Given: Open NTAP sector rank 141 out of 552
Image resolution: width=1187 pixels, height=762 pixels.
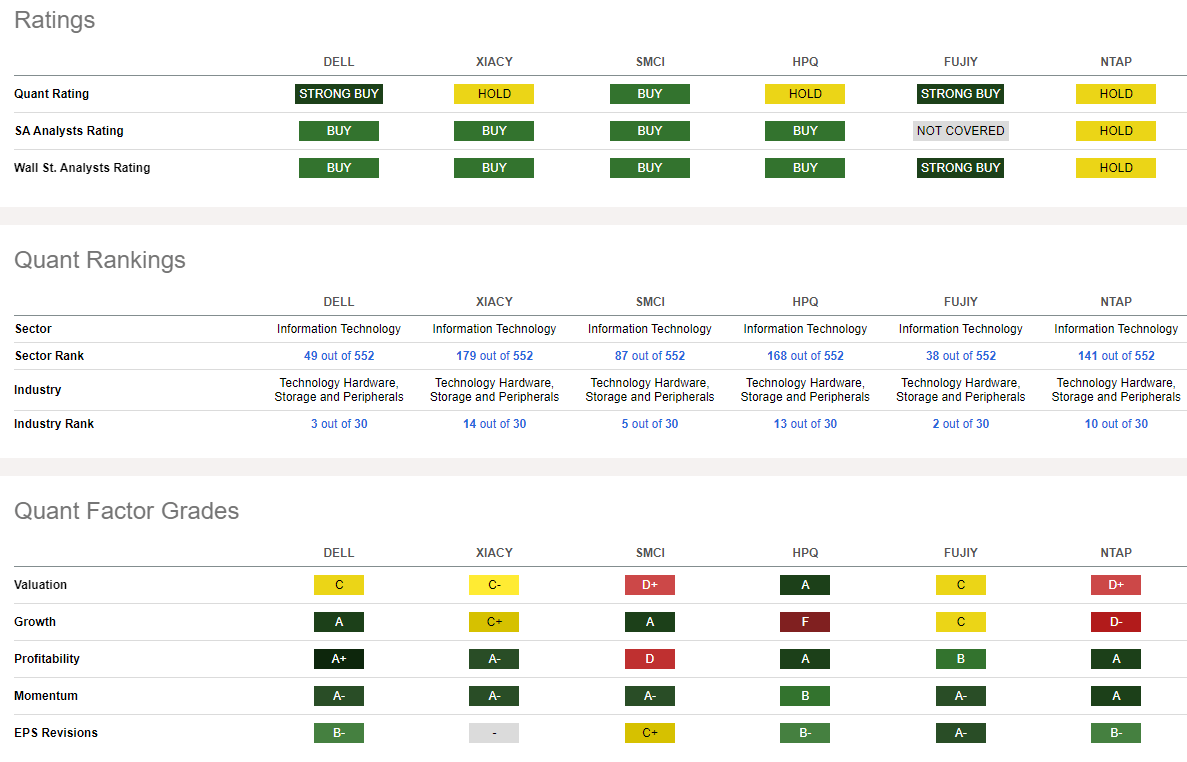Looking at the screenshot, I should (1116, 356).
